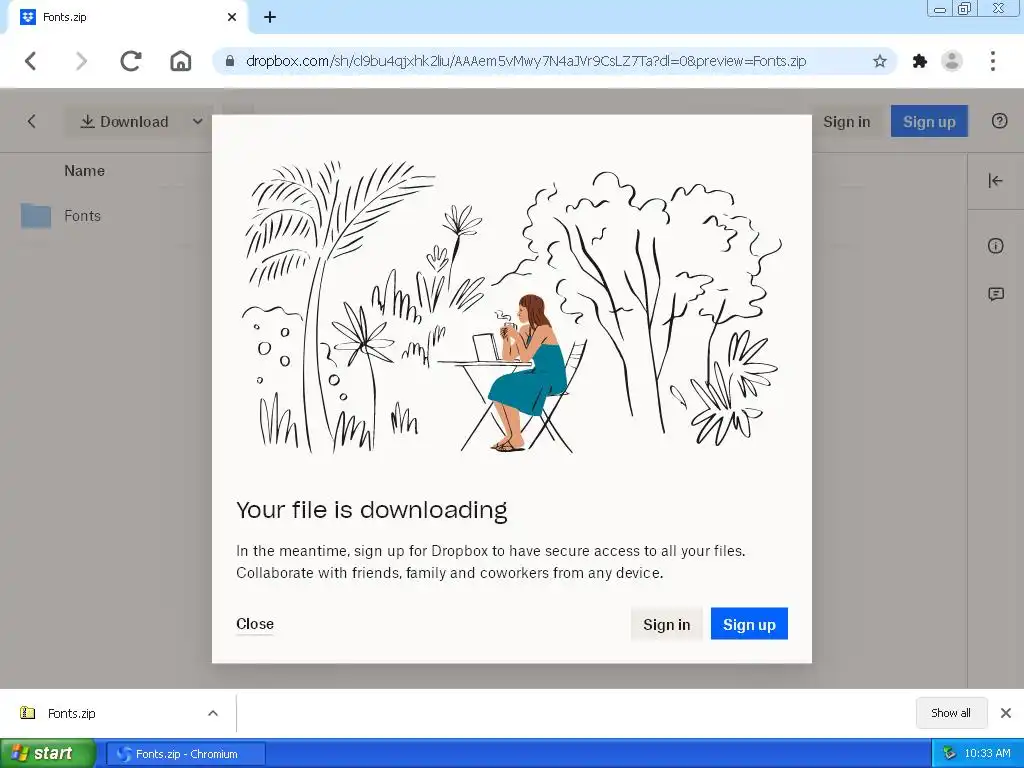
Task: Reload the page with the refresh icon
Action: coord(131,61)
